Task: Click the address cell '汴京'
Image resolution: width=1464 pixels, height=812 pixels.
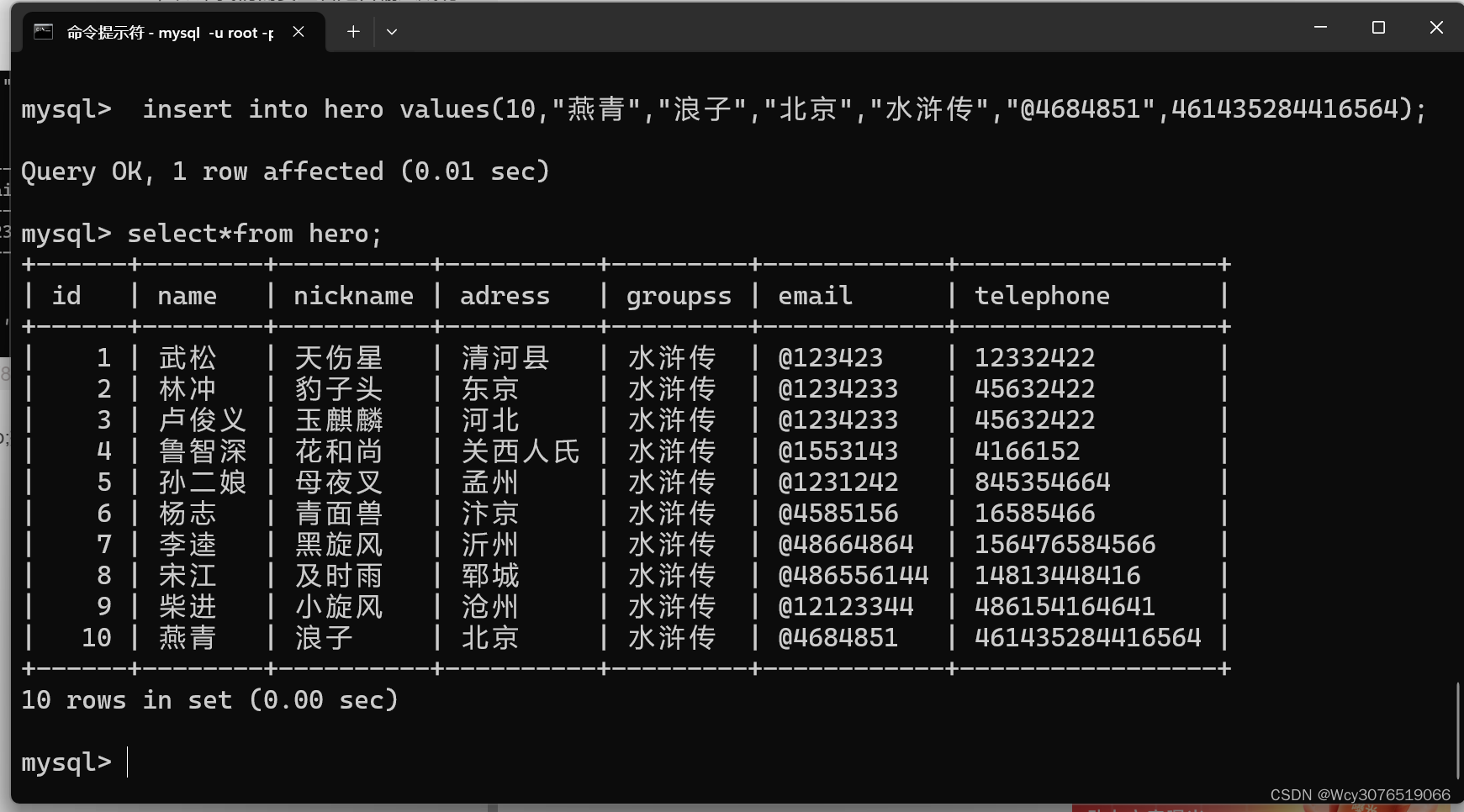Action: (490, 514)
